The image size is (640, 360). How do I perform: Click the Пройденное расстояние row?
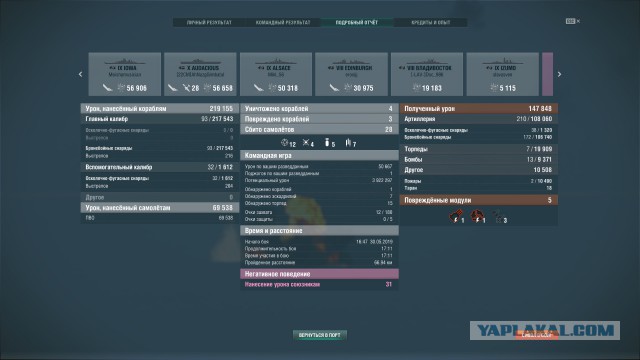319,262
